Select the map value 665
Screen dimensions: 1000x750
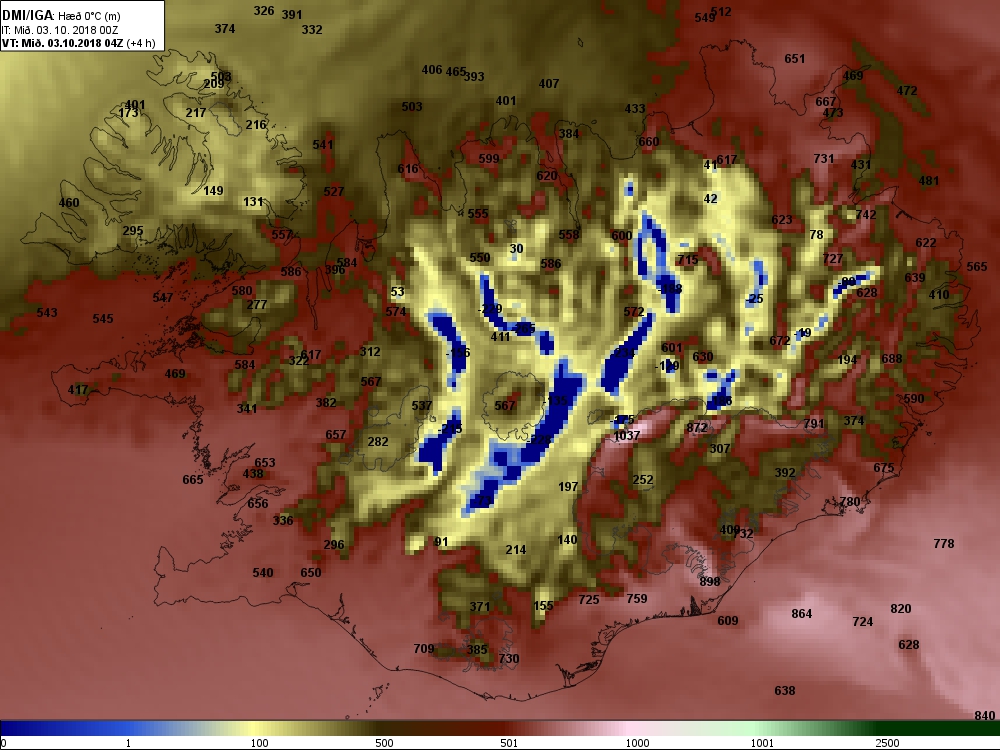tap(193, 479)
